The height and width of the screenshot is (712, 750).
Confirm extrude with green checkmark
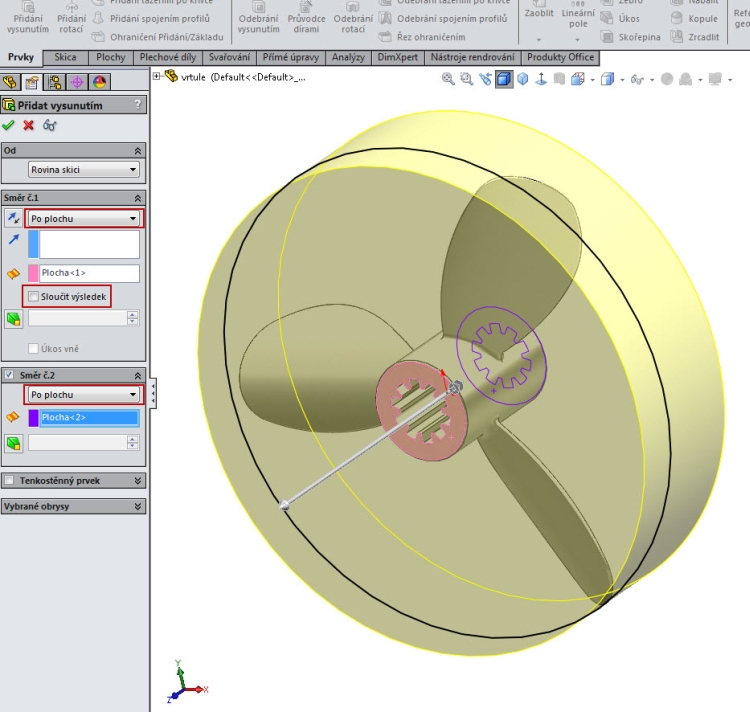point(8,125)
